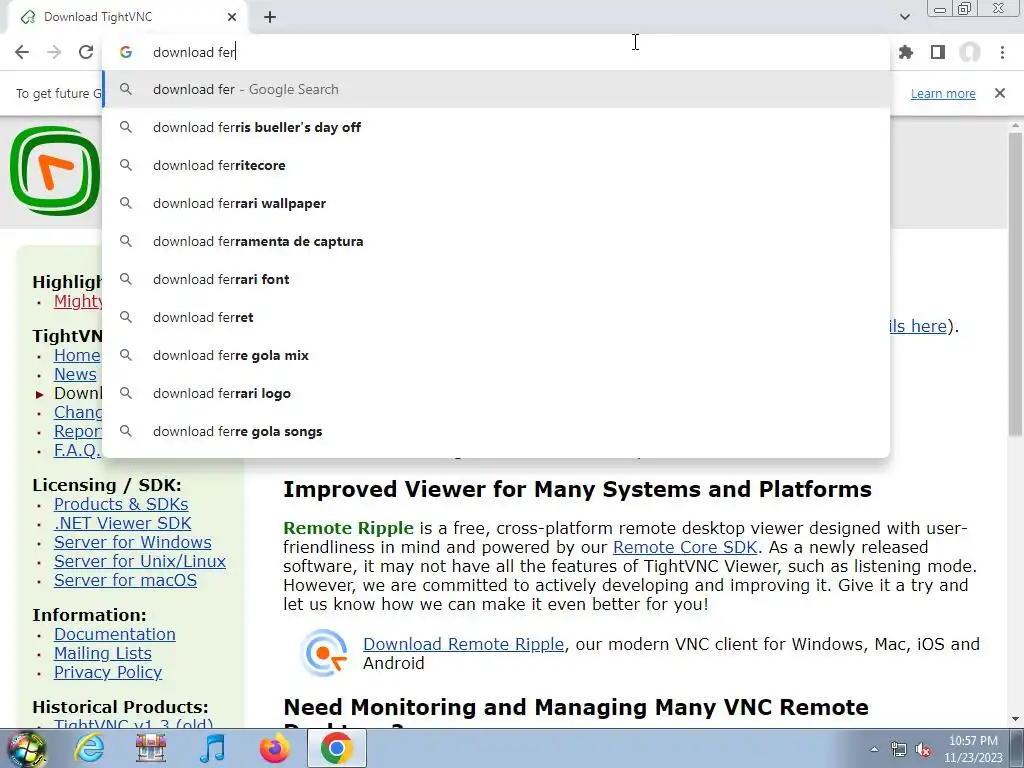Click the Learn more link

tap(943, 93)
